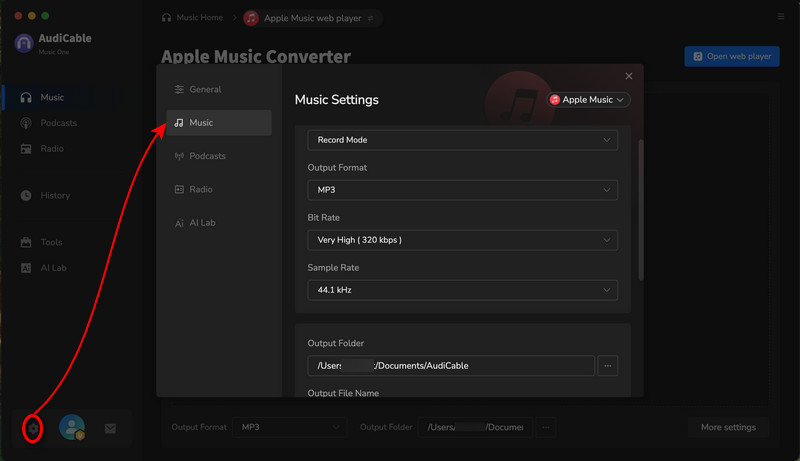The width and height of the screenshot is (800, 461).
Task: Switch to General settings tab
Action: 219,89
